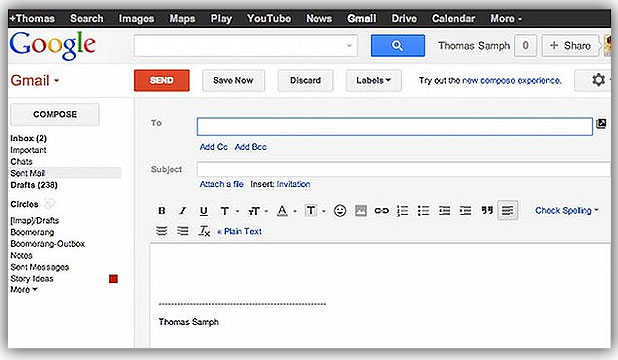Viewport: 618px width, 360px height.
Task: Insert a hyperlink
Action: tap(381, 211)
